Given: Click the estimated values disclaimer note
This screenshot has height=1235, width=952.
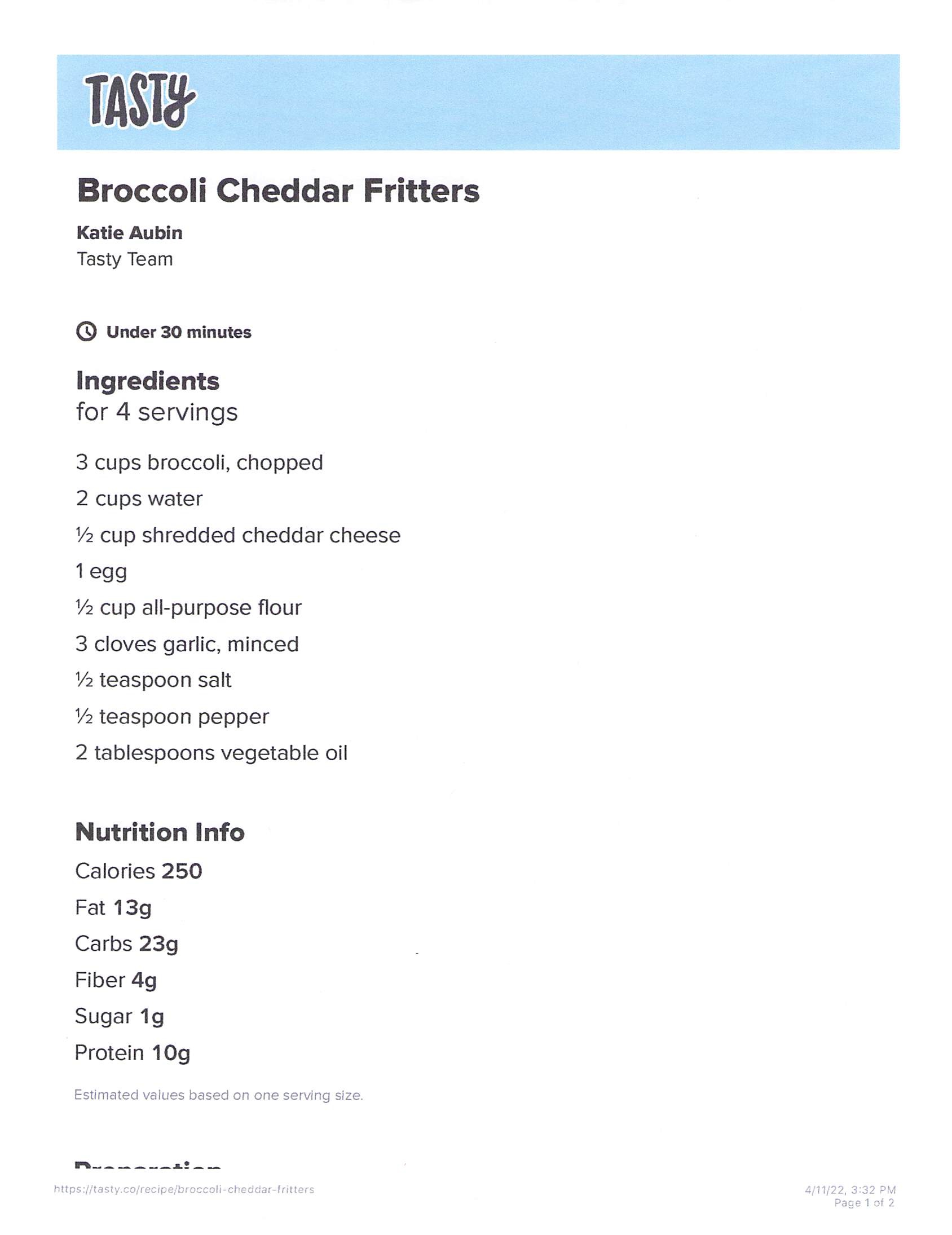Looking at the screenshot, I should click(218, 1095).
